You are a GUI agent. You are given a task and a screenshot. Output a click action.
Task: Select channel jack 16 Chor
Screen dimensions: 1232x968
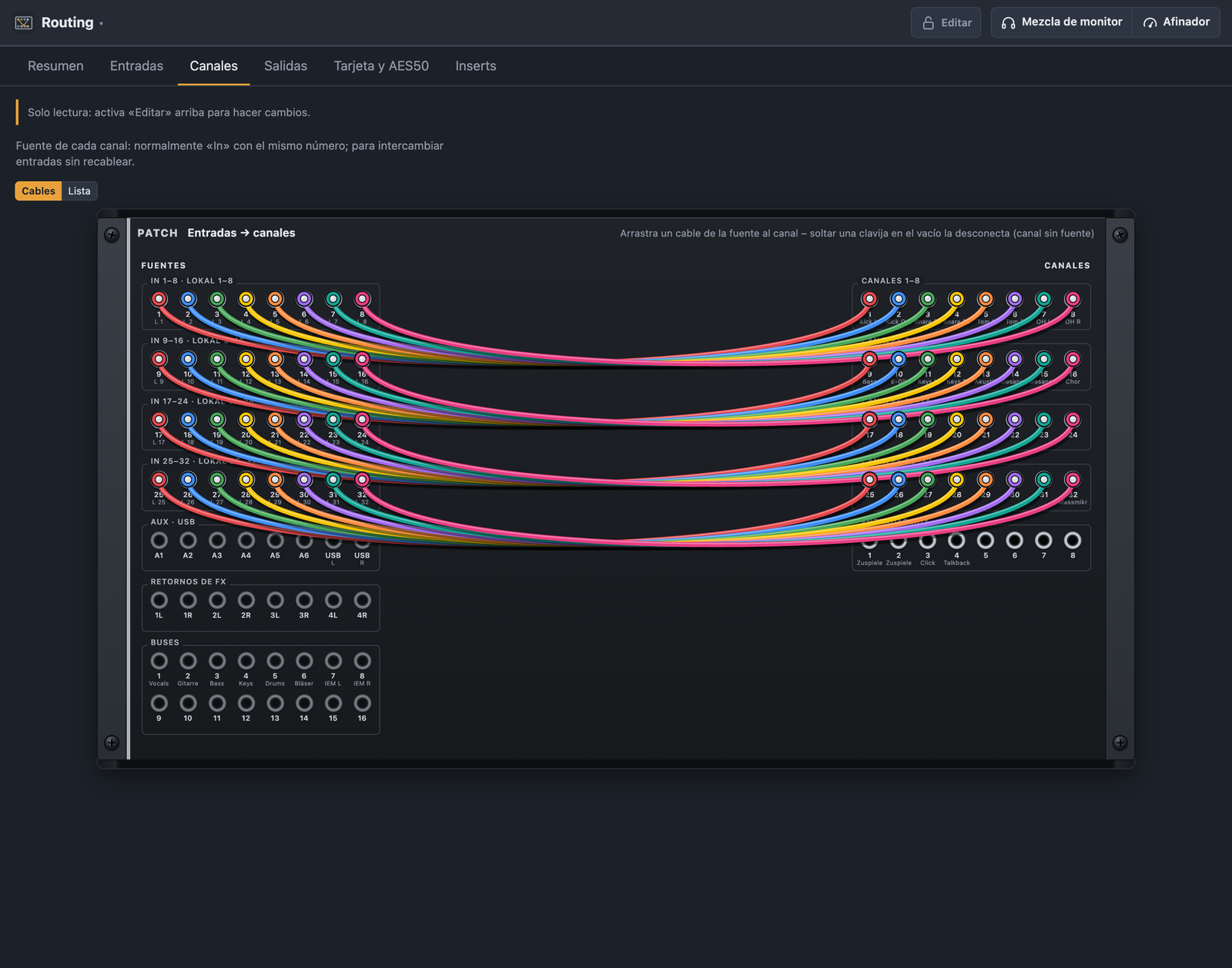click(x=1073, y=359)
